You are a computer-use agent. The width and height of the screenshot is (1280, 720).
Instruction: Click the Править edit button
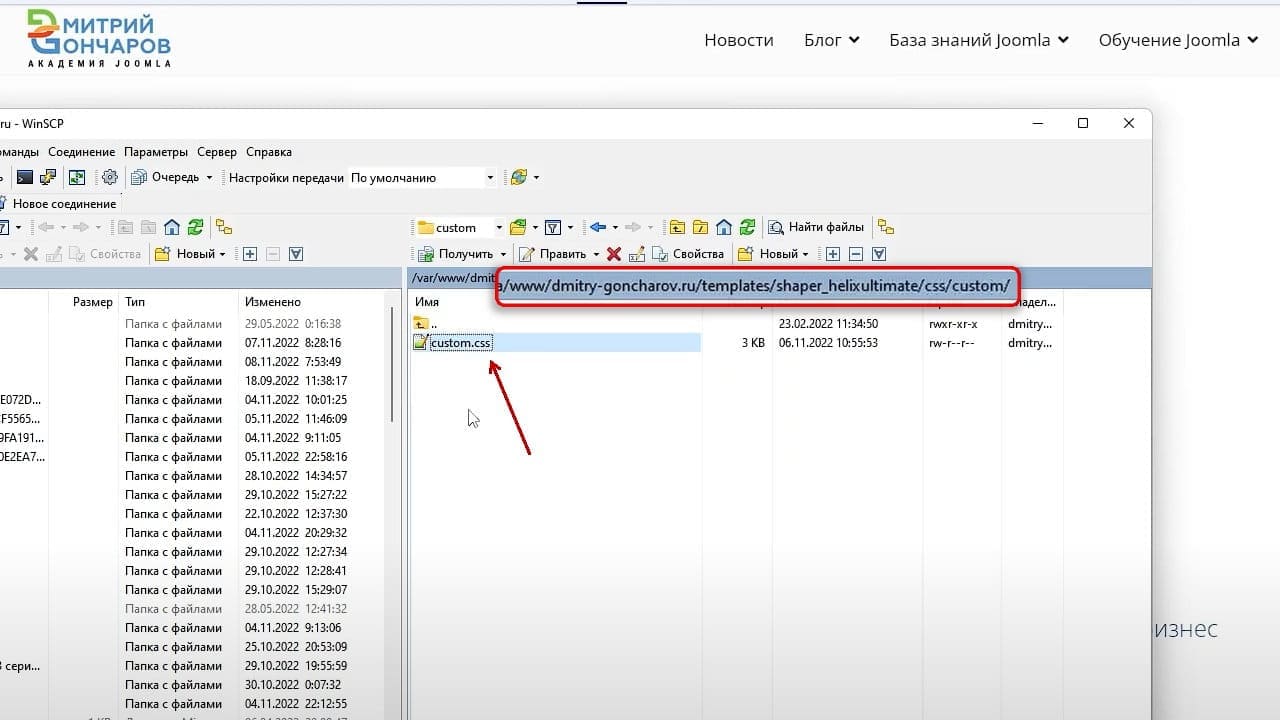(560, 254)
